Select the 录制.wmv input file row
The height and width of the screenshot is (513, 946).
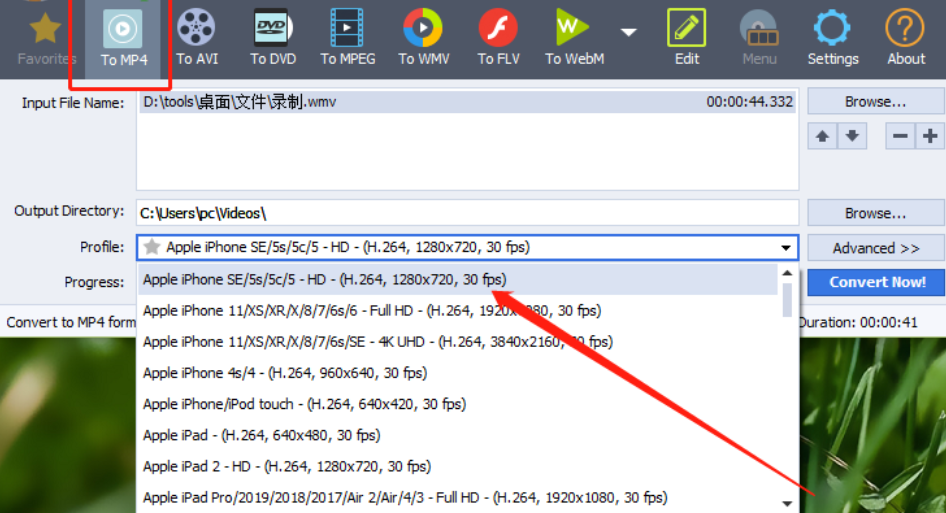pyautogui.click(x=467, y=102)
